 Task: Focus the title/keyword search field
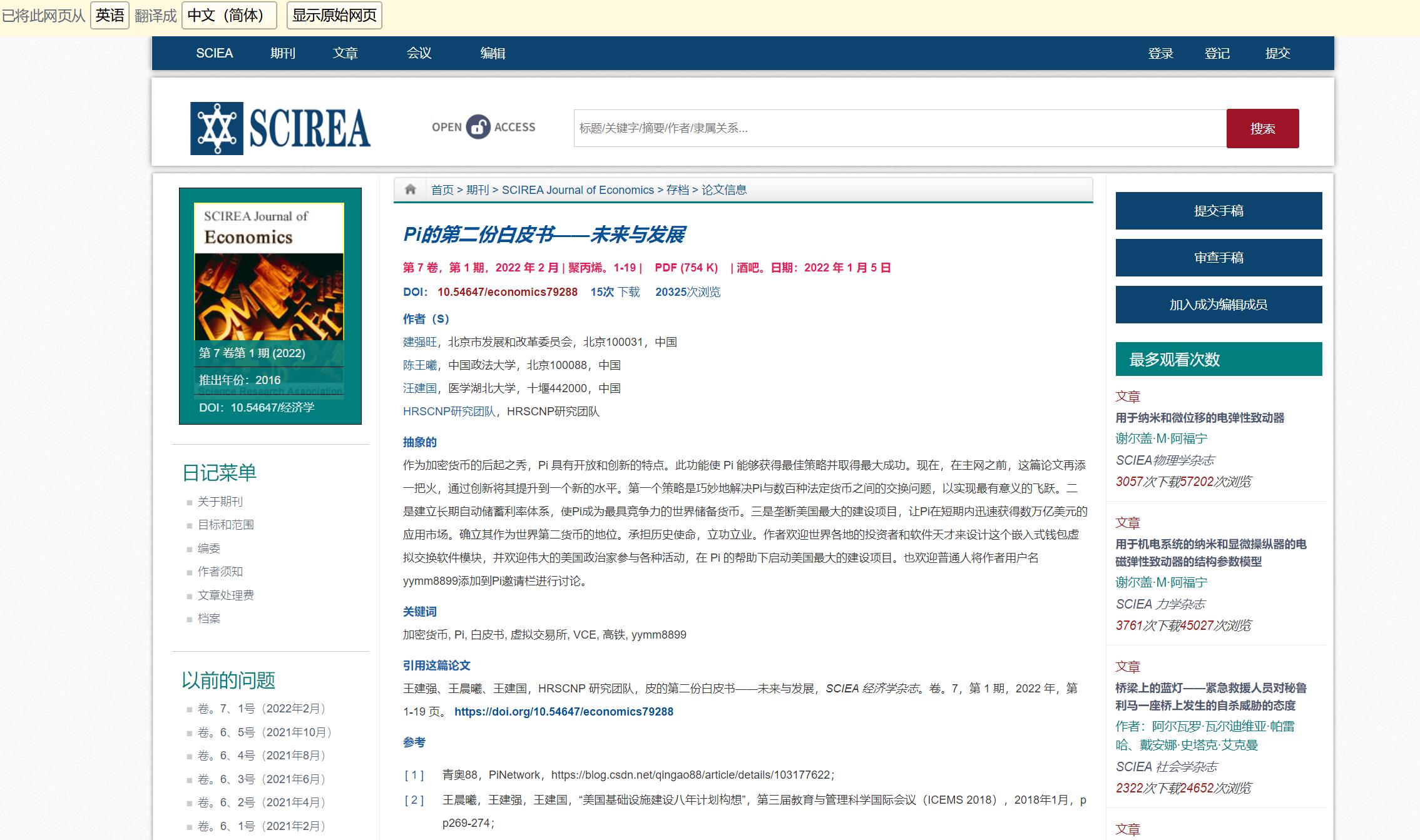coord(900,128)
